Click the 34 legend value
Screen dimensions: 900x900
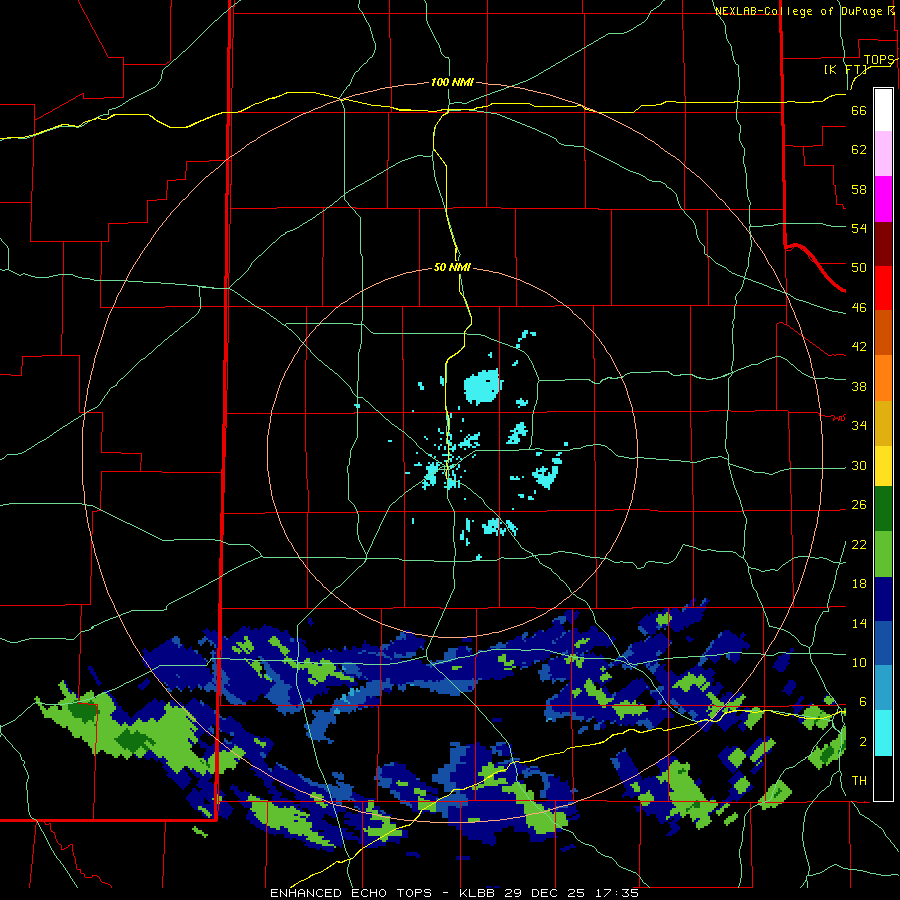click(859, 426)
